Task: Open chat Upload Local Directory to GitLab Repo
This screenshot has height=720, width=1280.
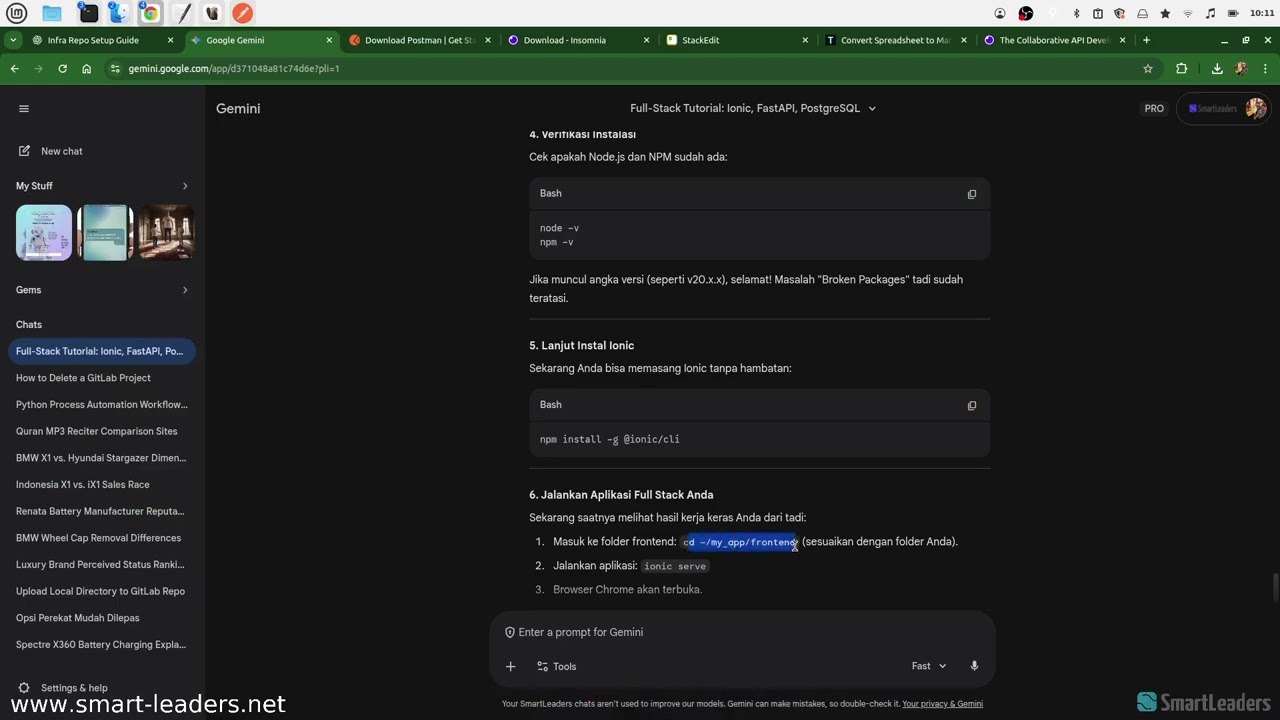Action: (100, 591)
